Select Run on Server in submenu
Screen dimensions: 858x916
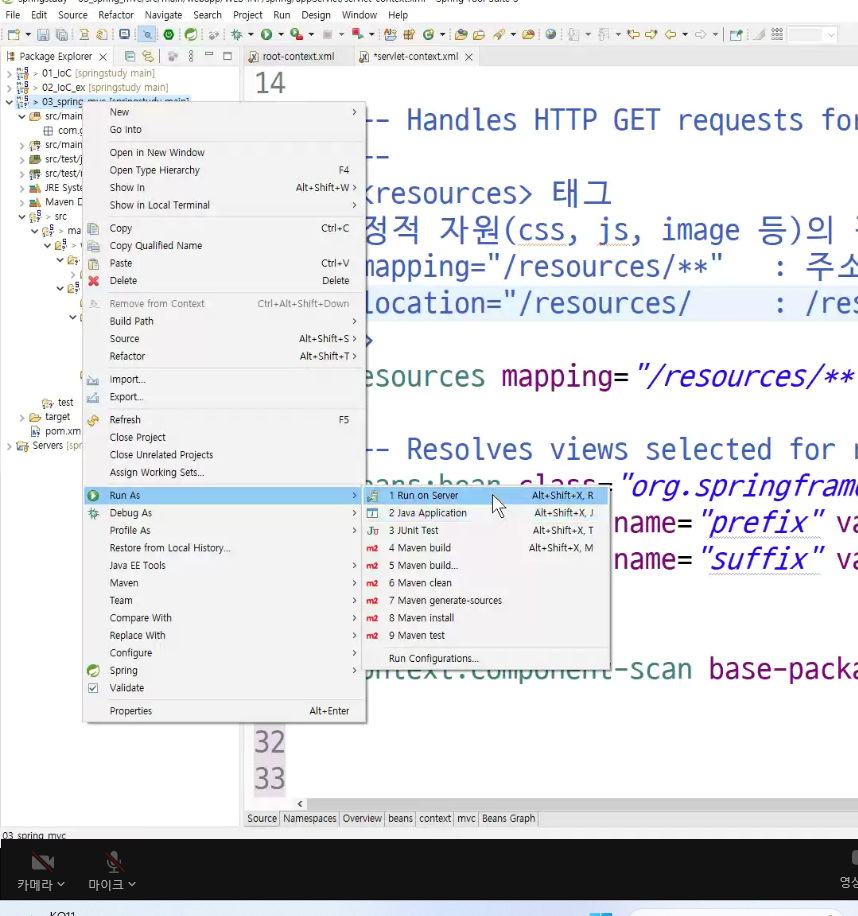pos(487,495)
